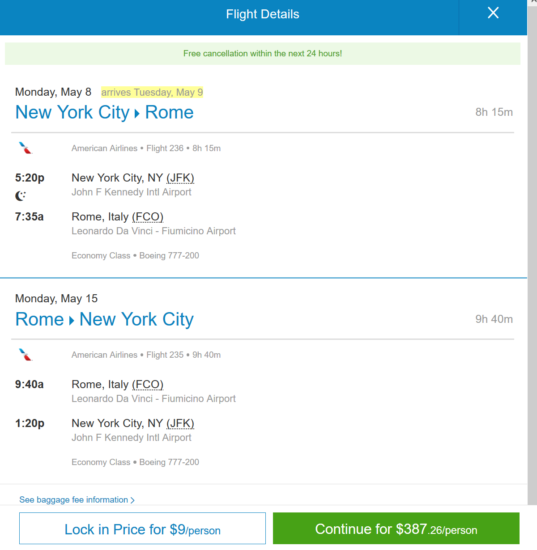Select the Rome to New York City heading
This screenshot has width=537, height=550.
coord(104,320)
